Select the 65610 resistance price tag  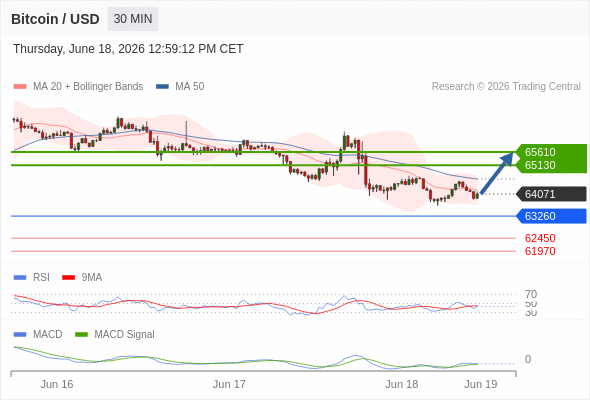click(551, 152)
